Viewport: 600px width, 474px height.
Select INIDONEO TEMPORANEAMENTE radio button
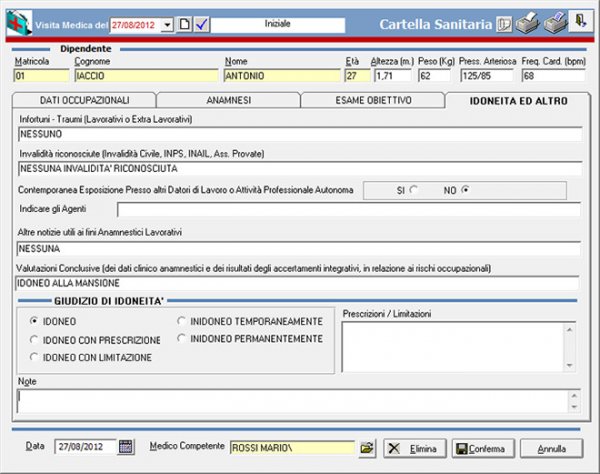point(181,321)
